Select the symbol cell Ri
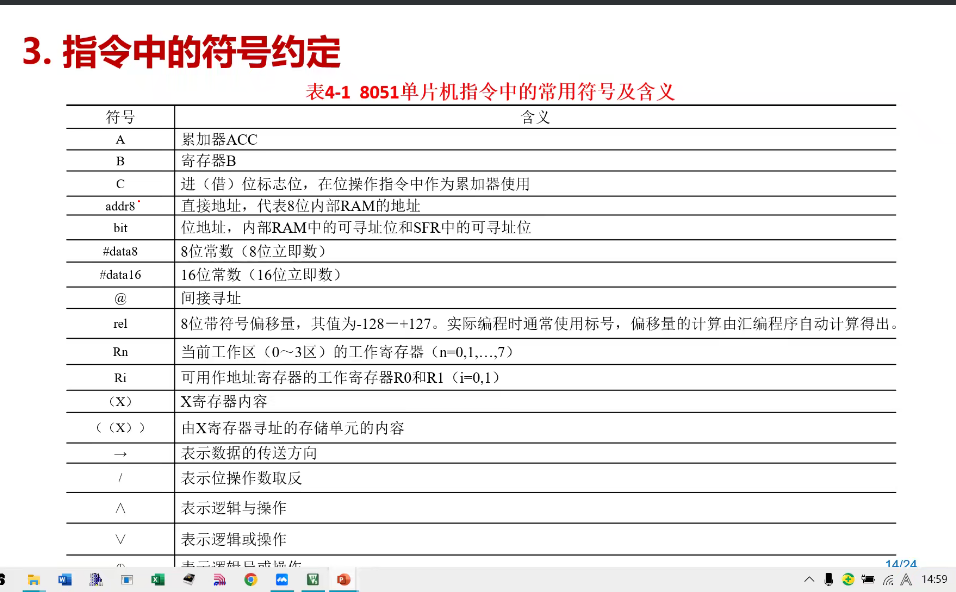Viewport: 956px width, 592px height. click(x=120, y=377)
